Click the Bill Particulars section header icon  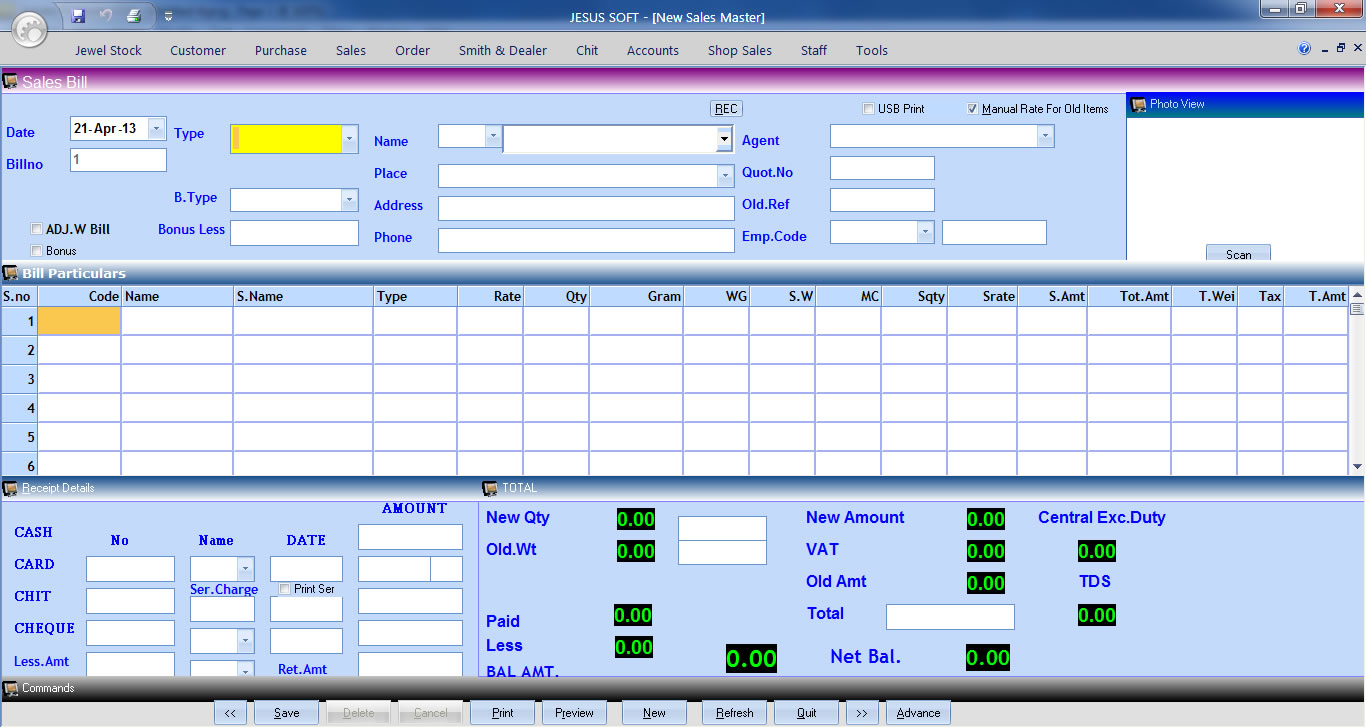click(11, 273)
